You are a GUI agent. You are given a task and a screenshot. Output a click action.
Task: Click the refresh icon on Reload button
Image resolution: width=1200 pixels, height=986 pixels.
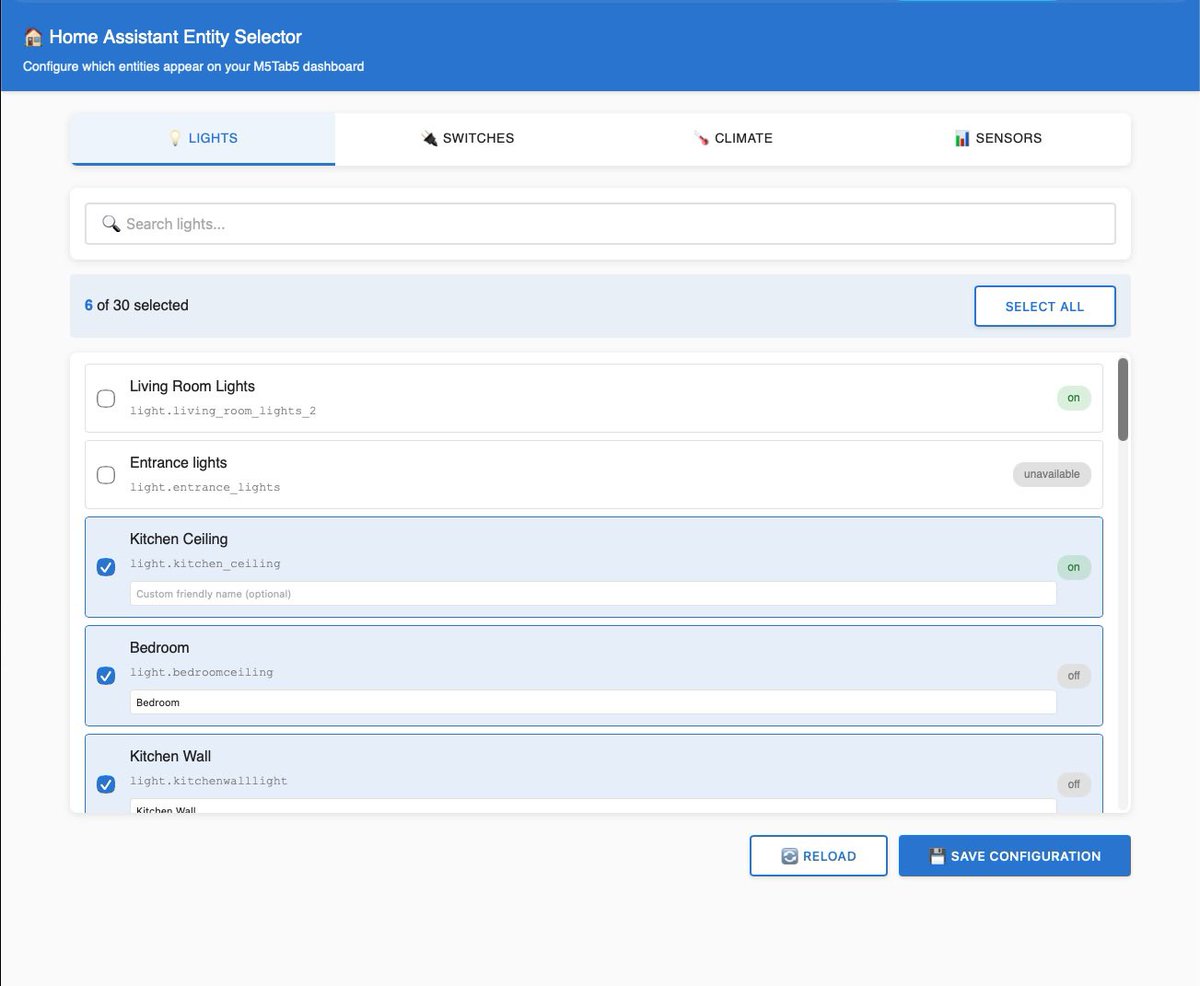pos(789,856)
